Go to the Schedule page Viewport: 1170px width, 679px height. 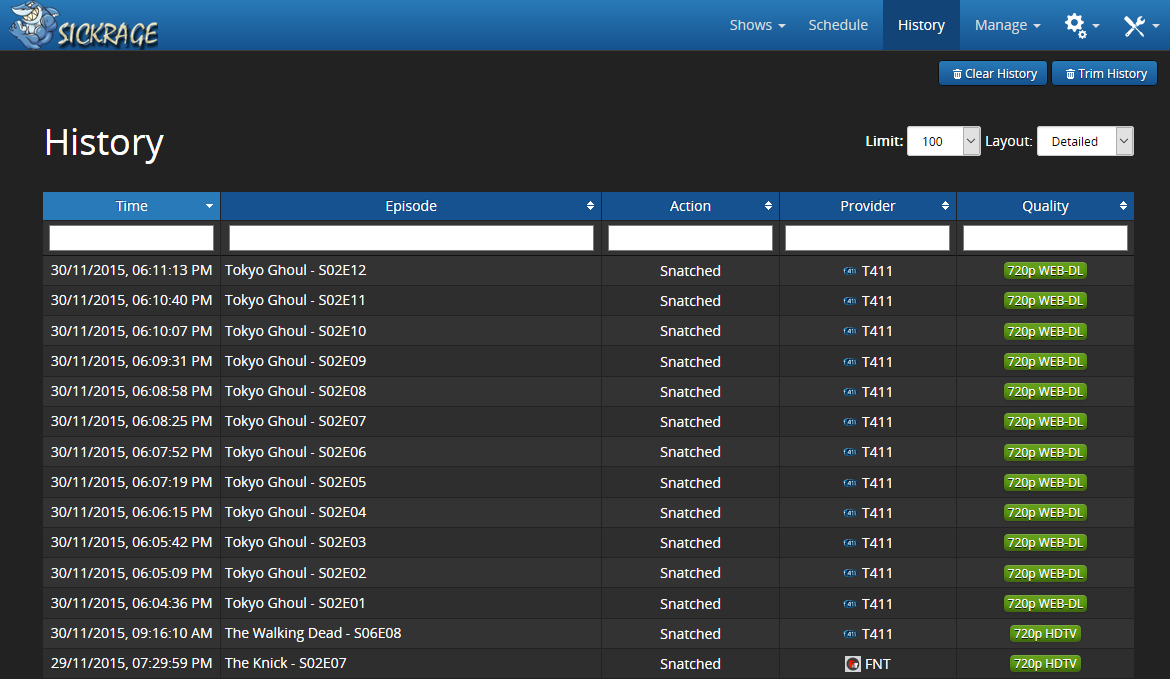coord(838,25)
